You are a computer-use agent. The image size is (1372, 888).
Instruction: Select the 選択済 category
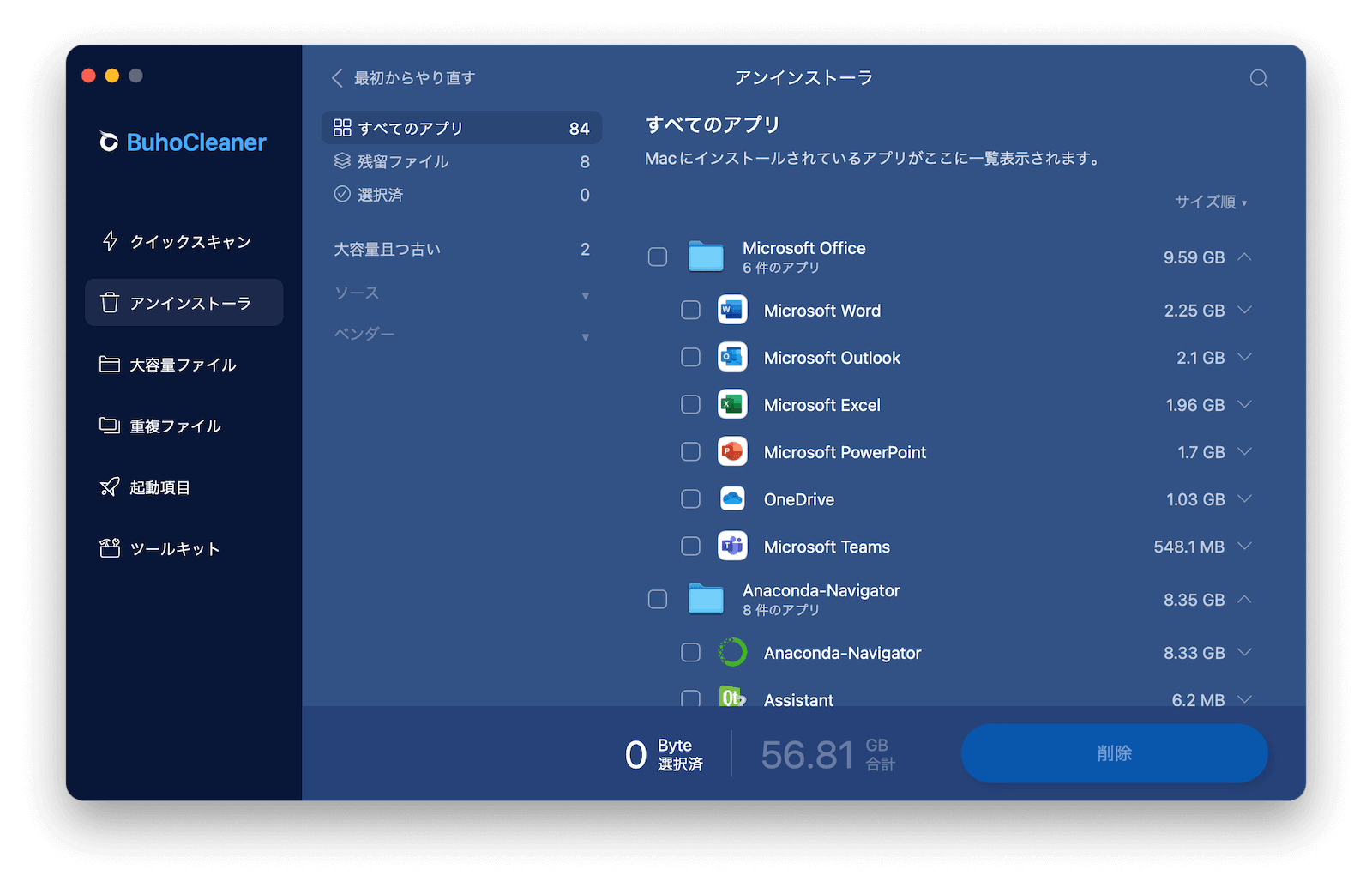(x=461, y=194)
